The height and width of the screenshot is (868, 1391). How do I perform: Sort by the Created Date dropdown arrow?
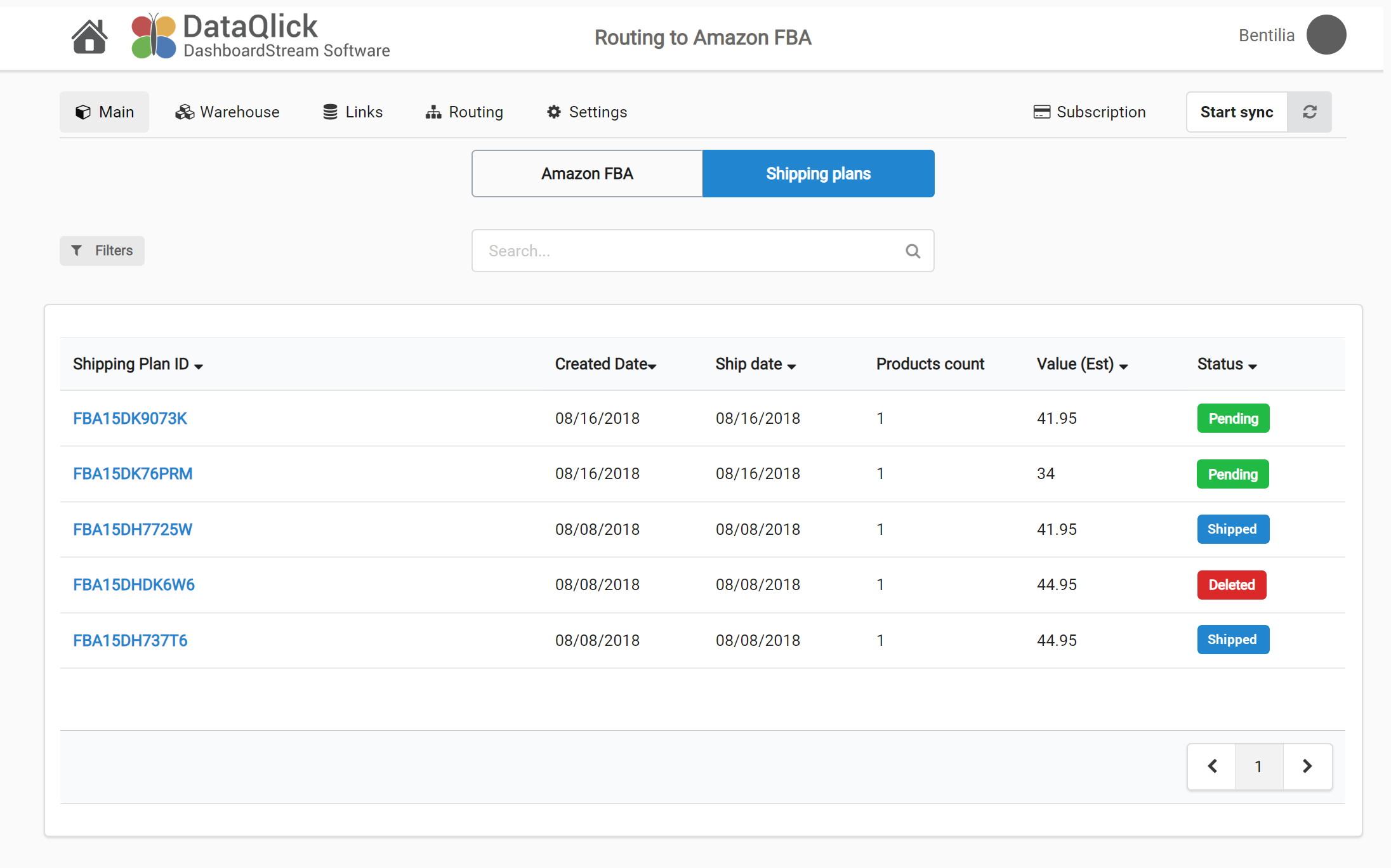[654, 365]
